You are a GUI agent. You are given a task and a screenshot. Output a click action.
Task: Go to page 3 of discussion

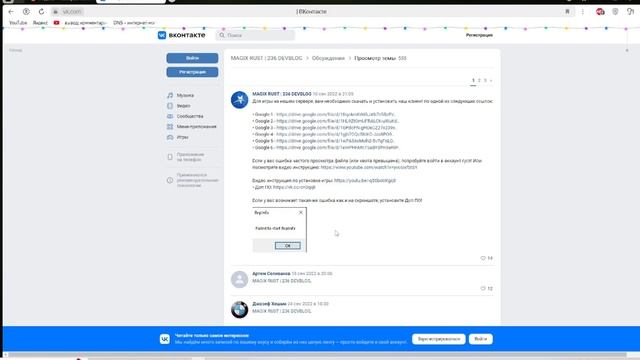(x=485, y=80)
